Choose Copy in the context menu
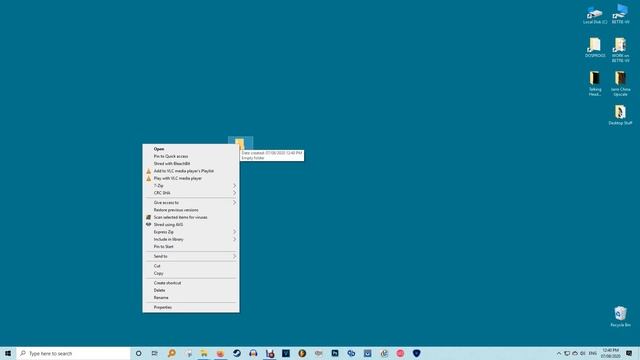640x360 pixels. (191, 273)
